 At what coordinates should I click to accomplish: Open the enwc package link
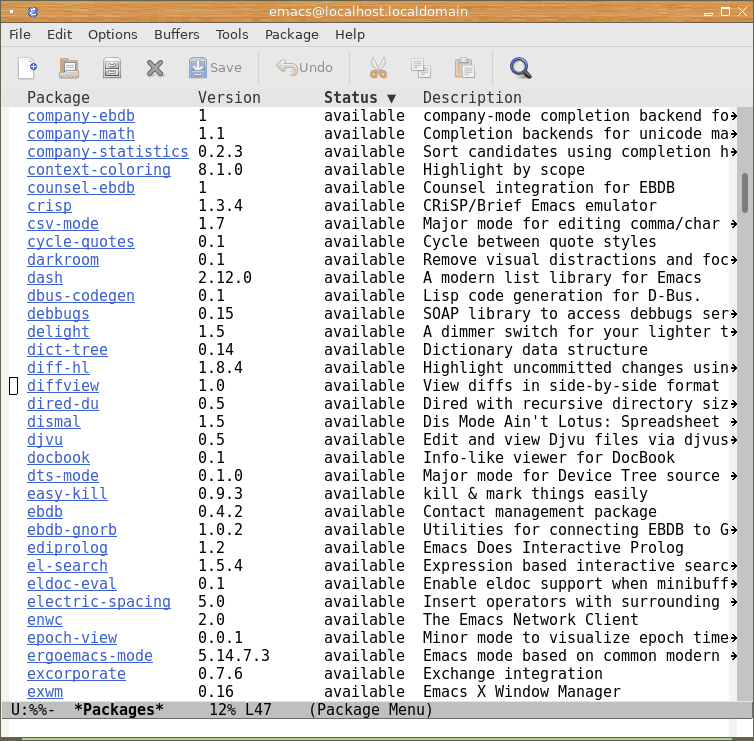(x=45, y=620)
